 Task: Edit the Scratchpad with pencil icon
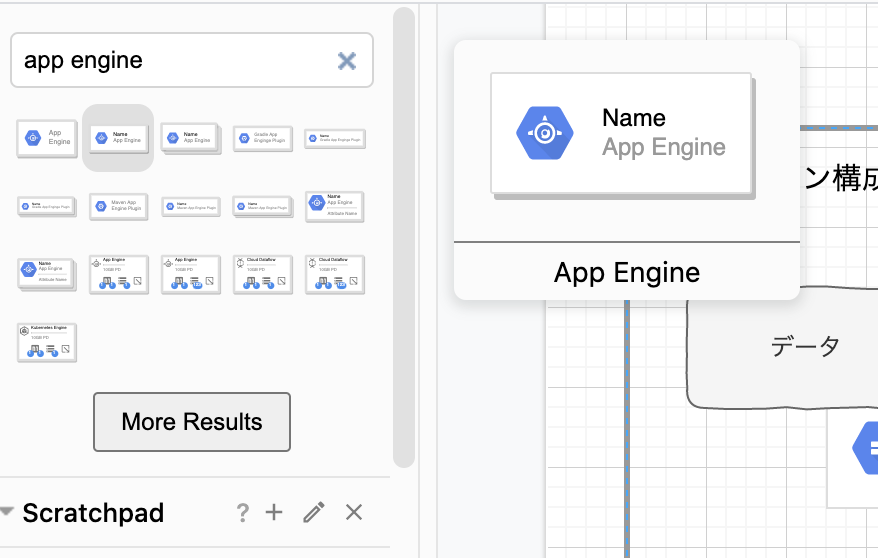pos(314,512)
